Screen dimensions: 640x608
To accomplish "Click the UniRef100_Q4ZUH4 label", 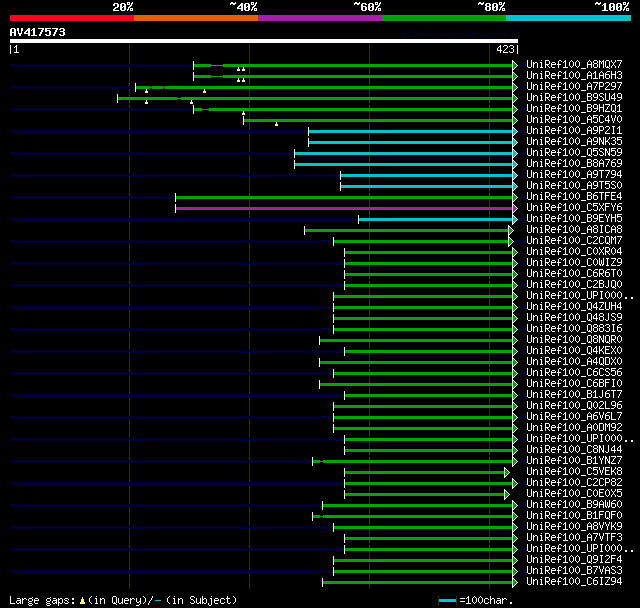I will [574, 307].
